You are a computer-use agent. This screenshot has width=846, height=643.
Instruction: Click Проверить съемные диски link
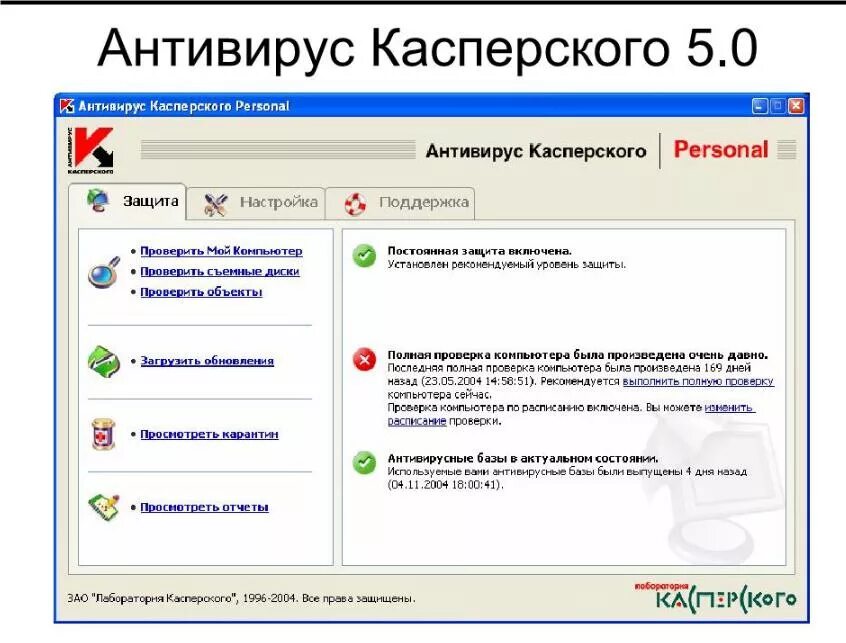coord(220,271)
